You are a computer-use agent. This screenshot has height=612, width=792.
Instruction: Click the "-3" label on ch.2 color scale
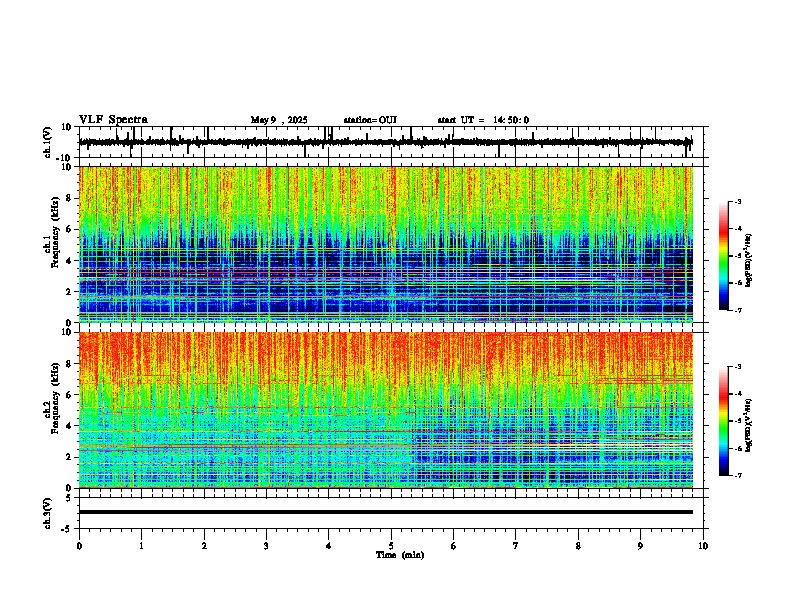738,367
